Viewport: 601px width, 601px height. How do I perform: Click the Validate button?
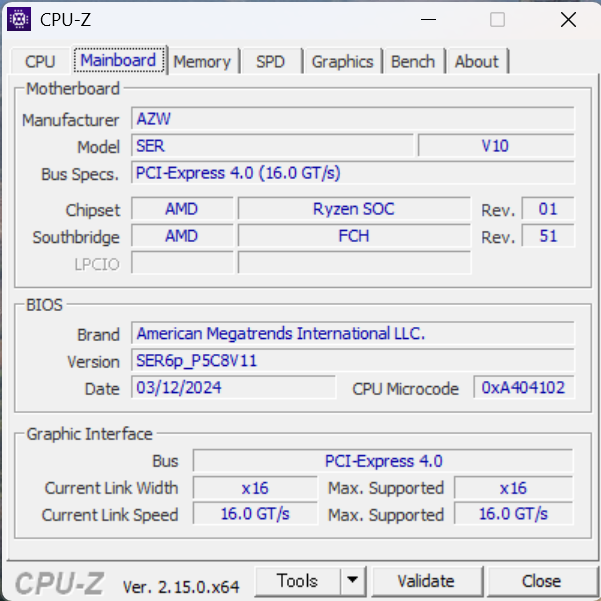(x=426, y=581)
